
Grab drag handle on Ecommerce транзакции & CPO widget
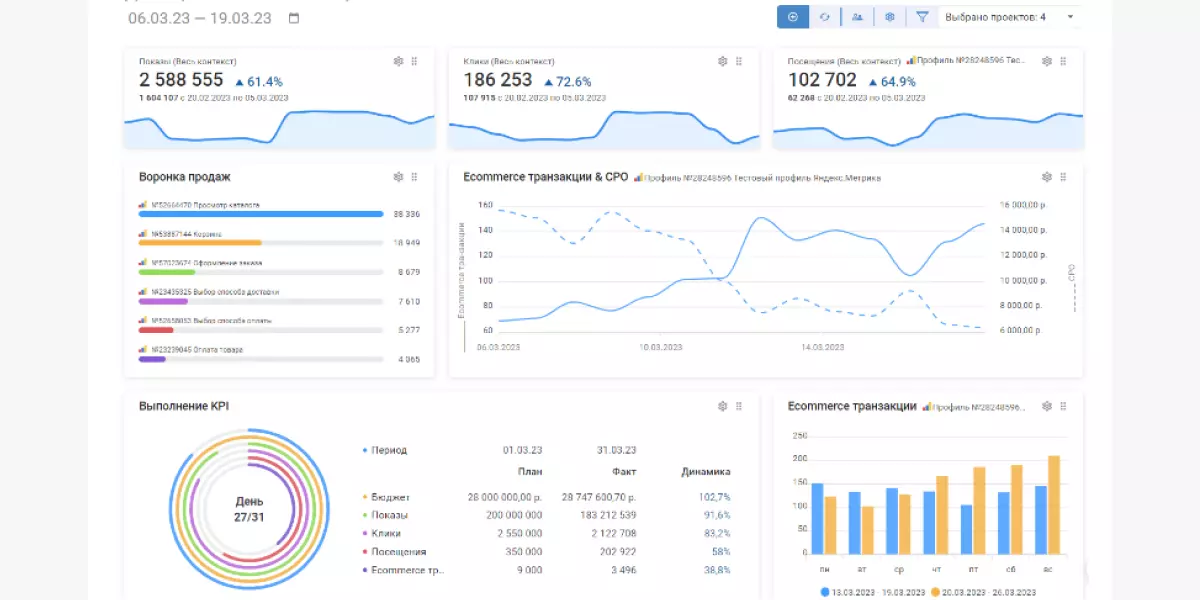(1063, 177)
